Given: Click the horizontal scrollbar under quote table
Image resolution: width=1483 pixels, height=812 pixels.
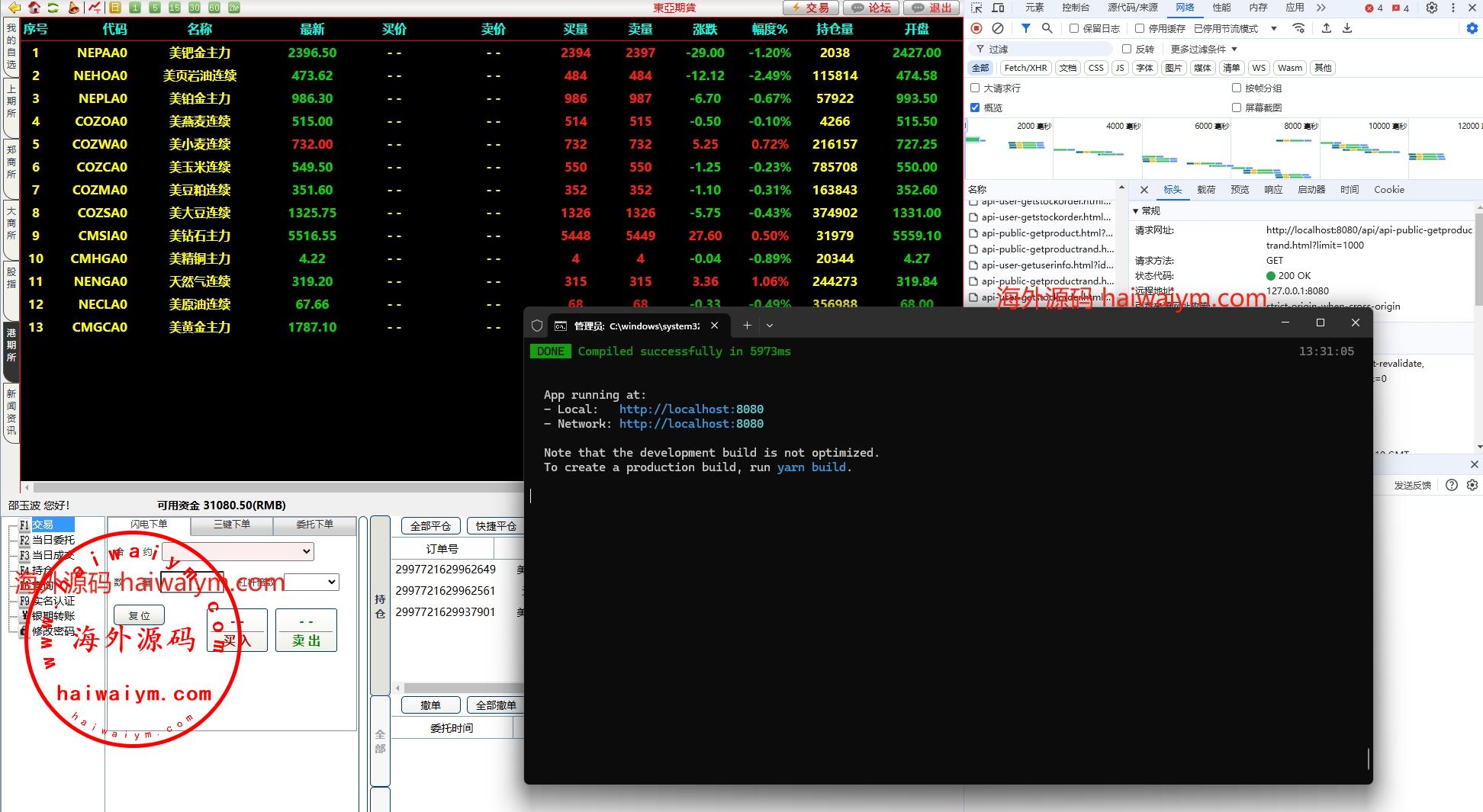Looking at the screenshot, I should pos(275,486).
